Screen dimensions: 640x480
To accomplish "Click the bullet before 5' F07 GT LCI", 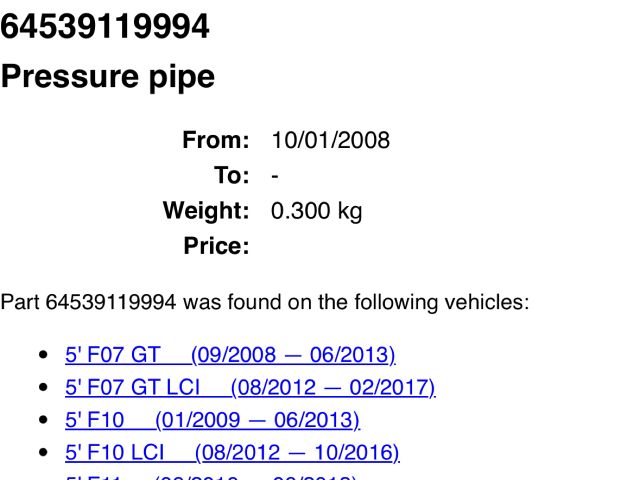I will [42, 388].
